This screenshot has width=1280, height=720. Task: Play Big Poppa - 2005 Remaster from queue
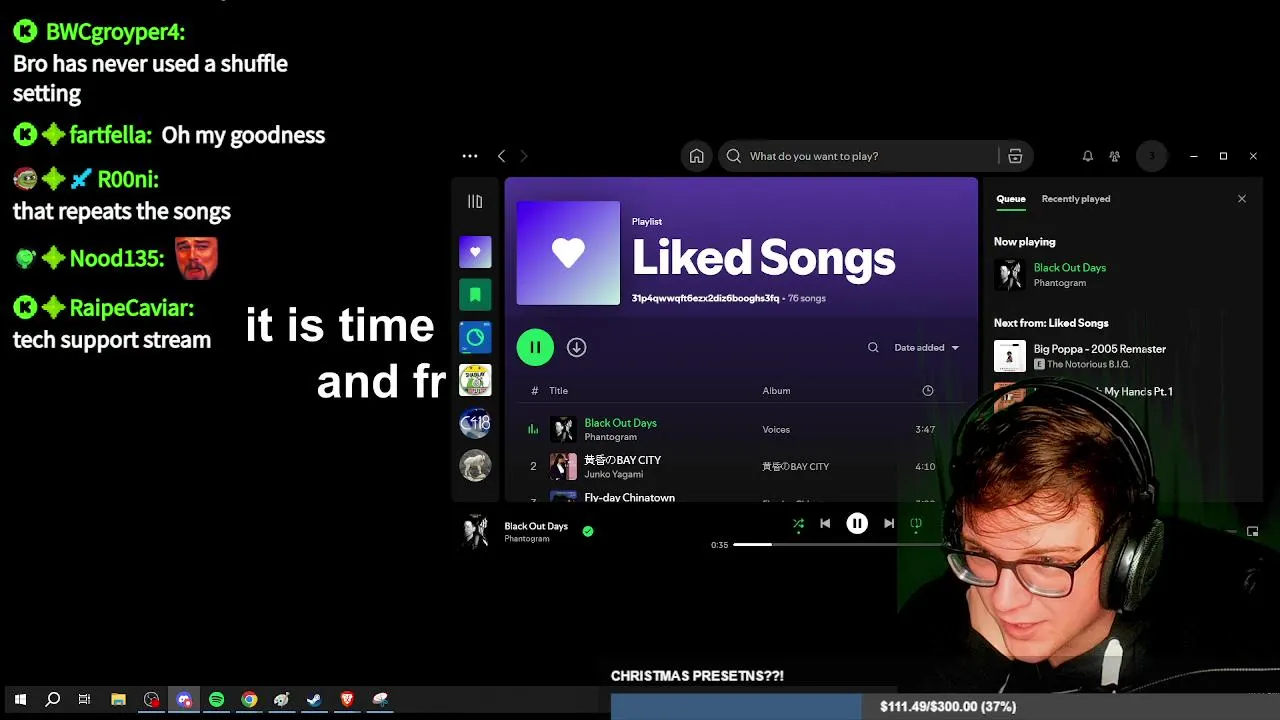pyautogui.click(x=1099, y=349)
